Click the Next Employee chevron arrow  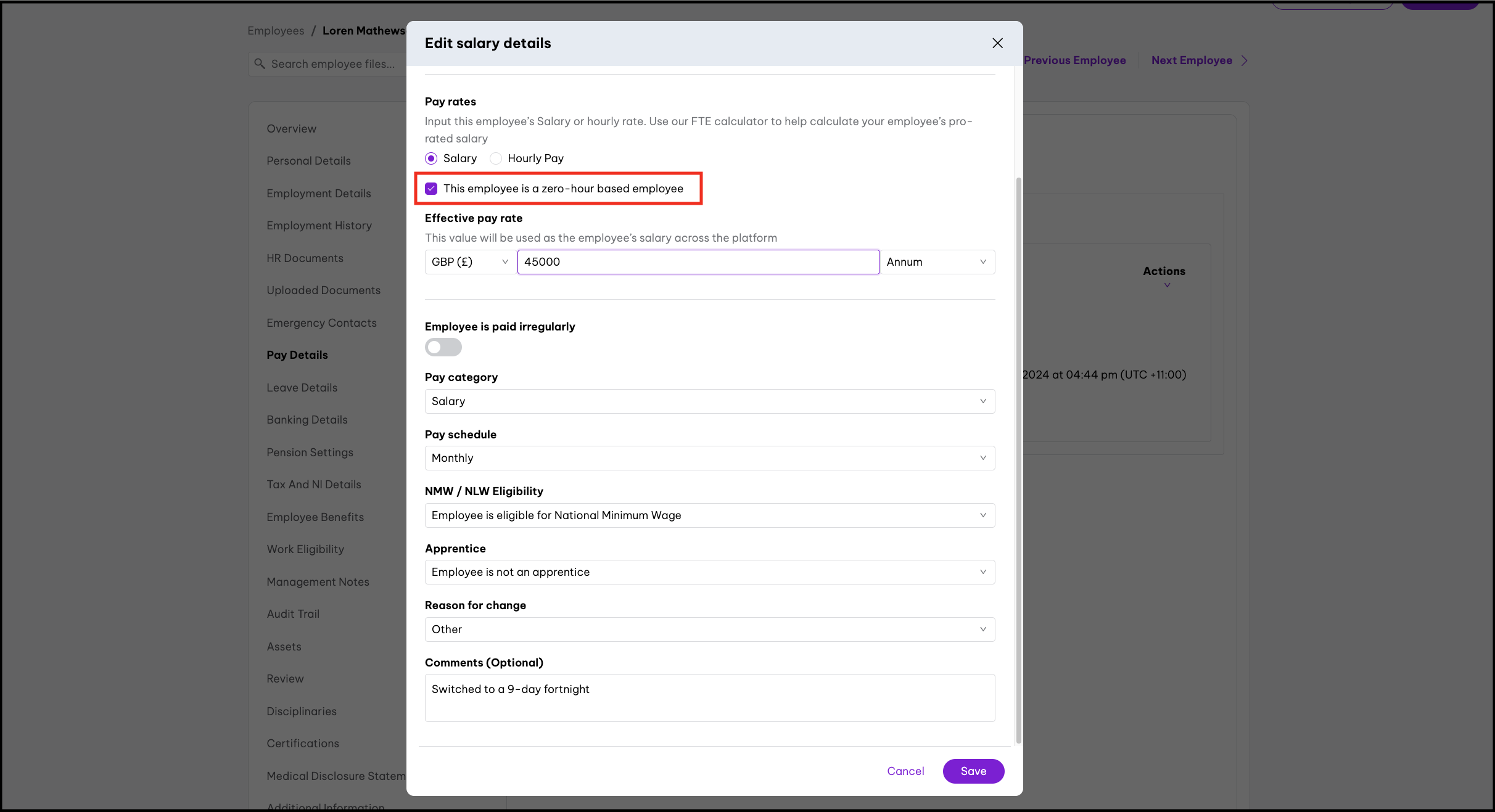click(1245, 60)
